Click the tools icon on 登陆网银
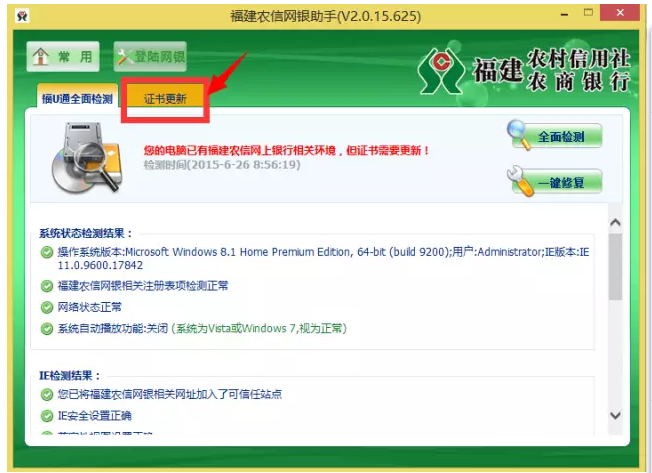 (124, 57)
